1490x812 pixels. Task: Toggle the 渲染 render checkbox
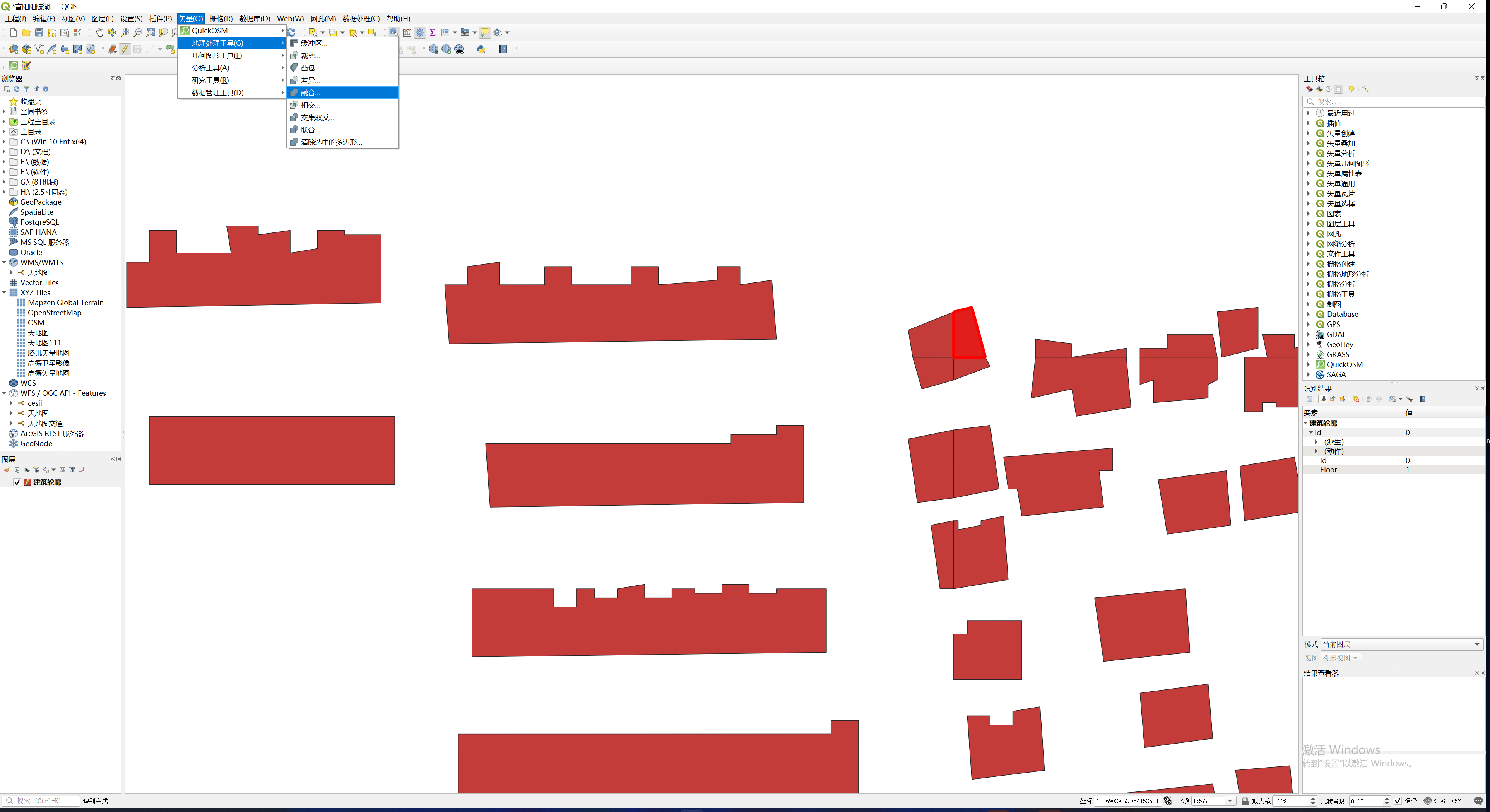(x=1398, y=801)
